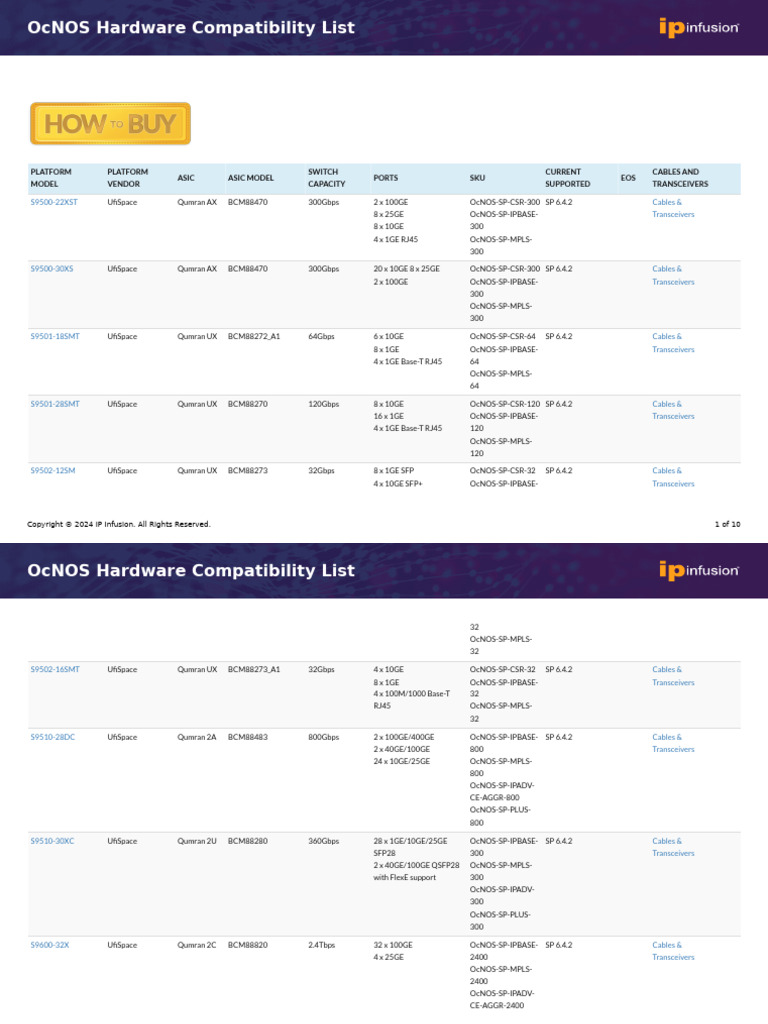Click the How To Buy banner button
Image resolution: width=768 pixels, height=1024 pixels.
(x=110, y=124)
